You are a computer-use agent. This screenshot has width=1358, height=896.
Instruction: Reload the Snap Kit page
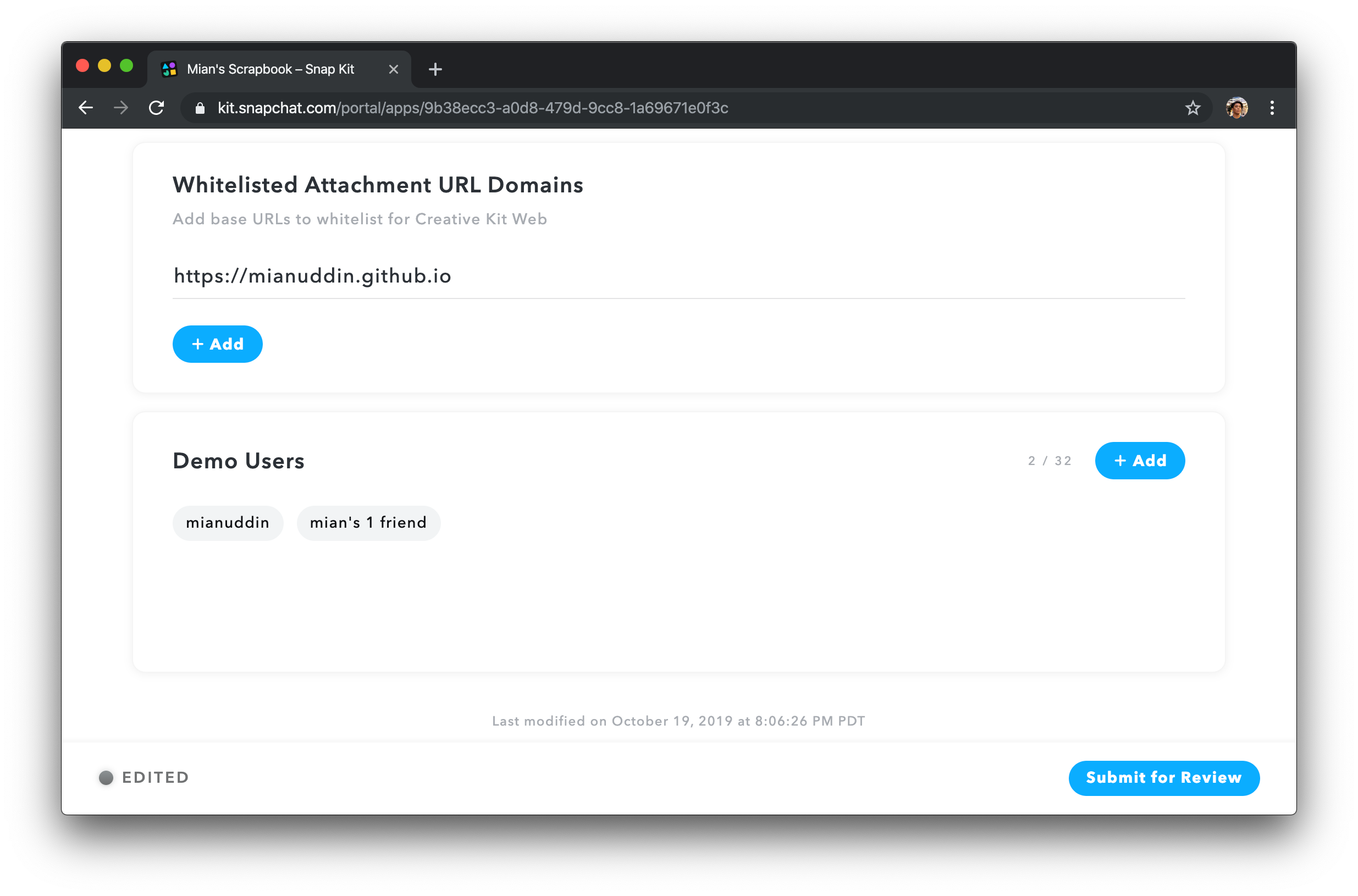157,107
